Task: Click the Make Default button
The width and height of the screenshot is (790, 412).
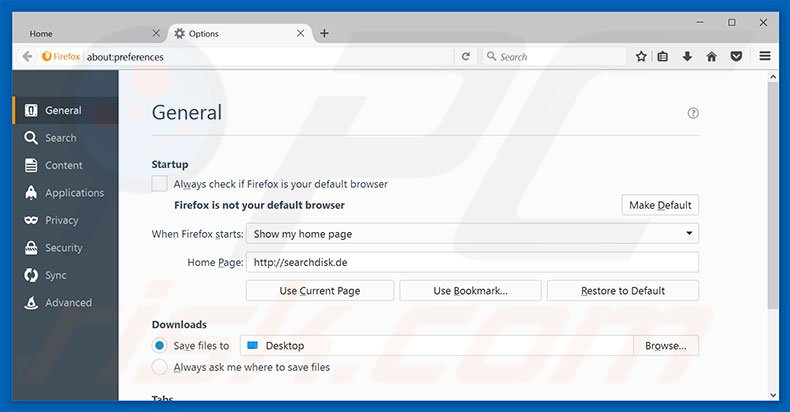Action: tap(660, 205)
